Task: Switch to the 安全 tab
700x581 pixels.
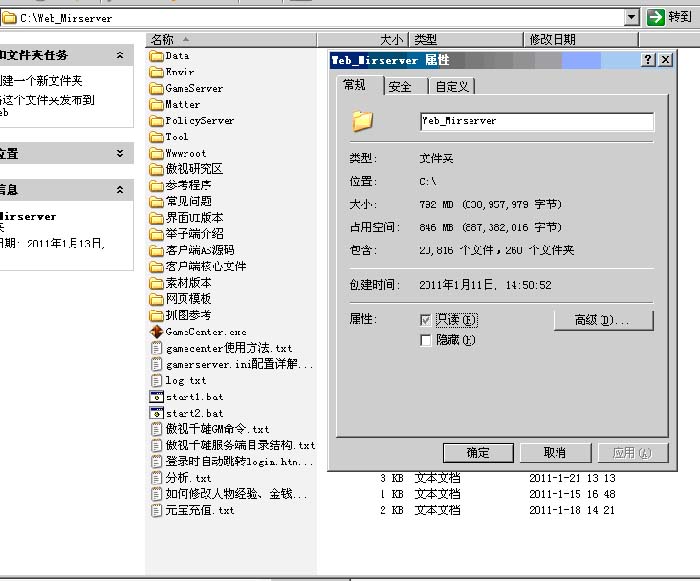Action: click(x=400, y=87)
